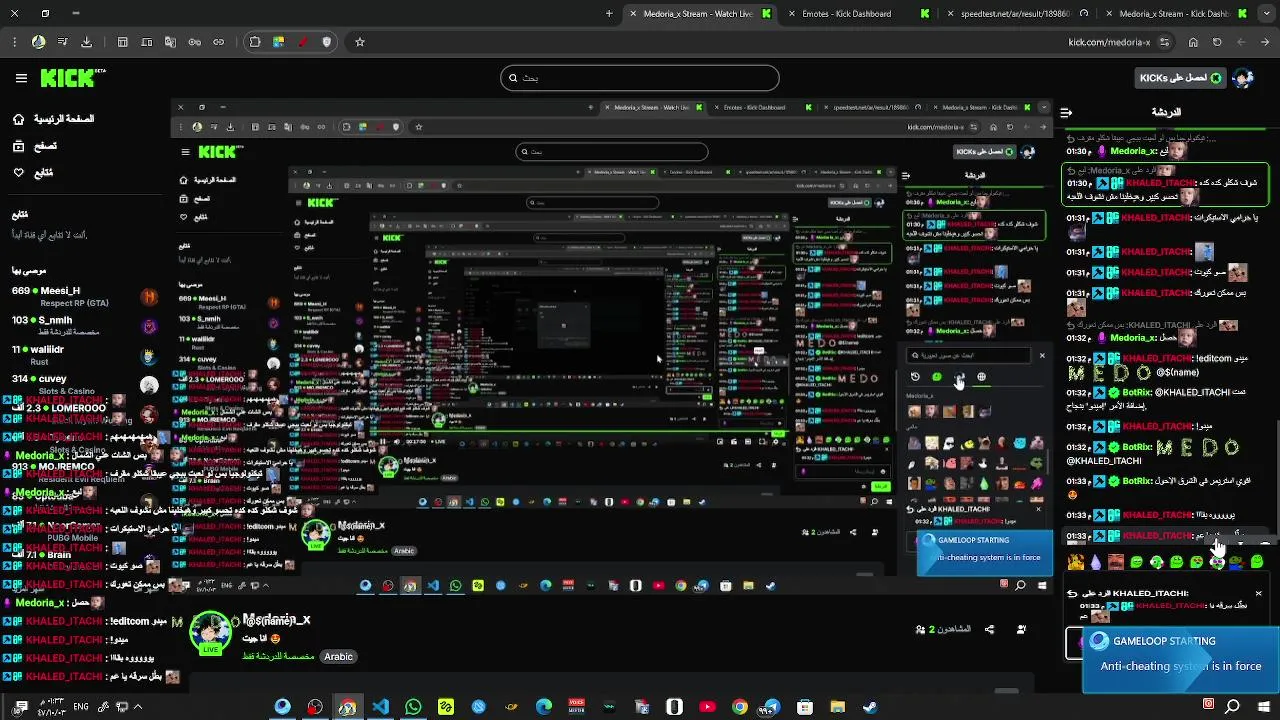Screen dimensions: 1280x720
Task: Click the get KICKs button
Action: [x=1179, y=78]
